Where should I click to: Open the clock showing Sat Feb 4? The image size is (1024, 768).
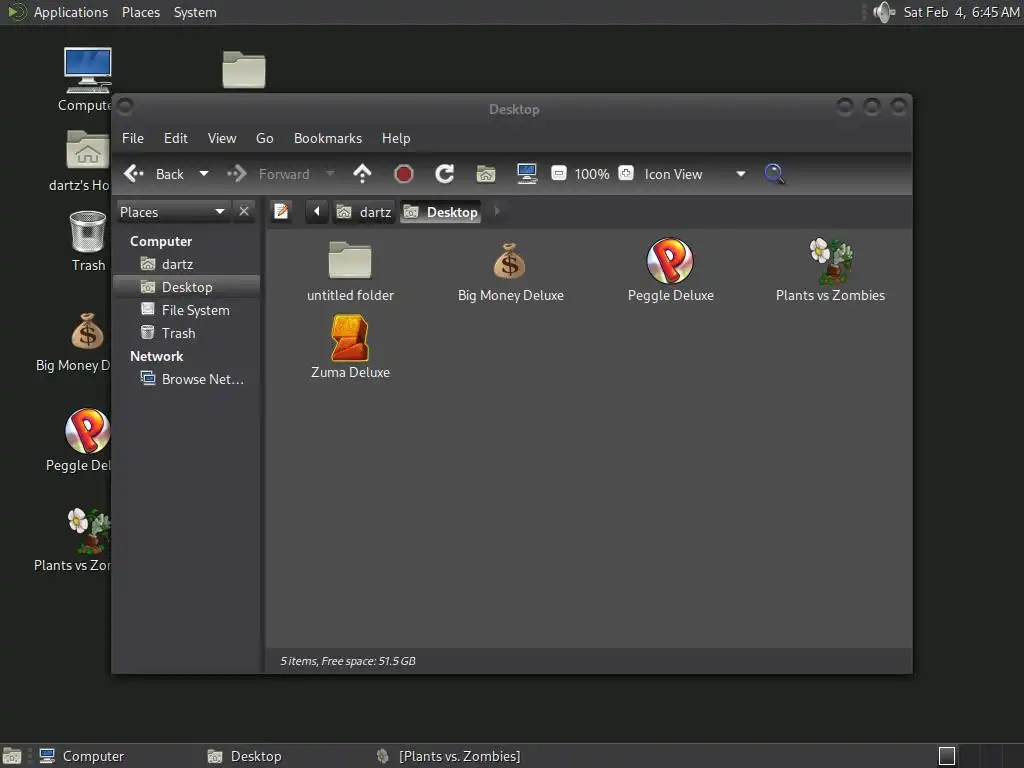(x=961, y=12)
